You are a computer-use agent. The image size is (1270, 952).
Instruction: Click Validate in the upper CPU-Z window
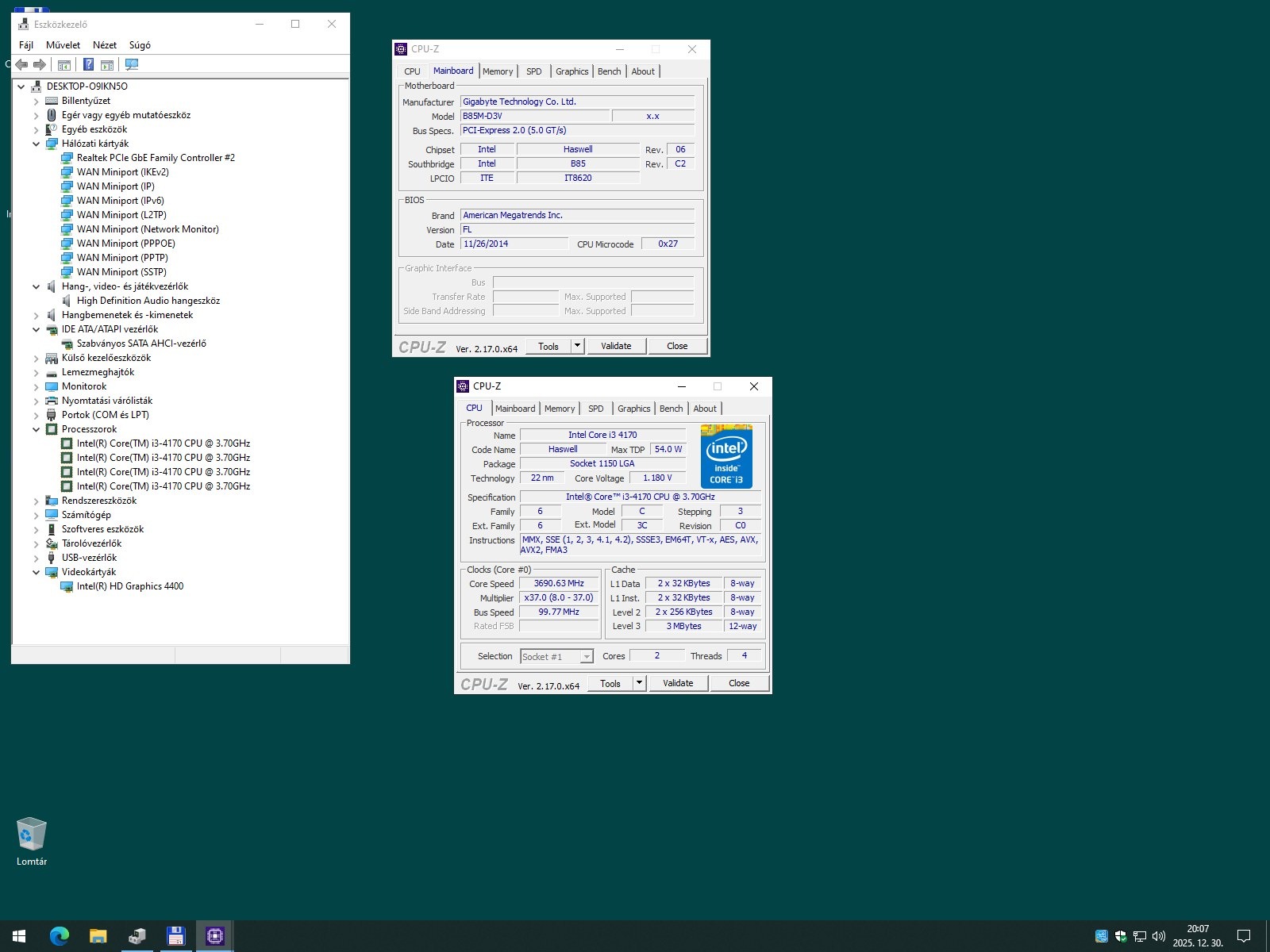tap(616, 346)
